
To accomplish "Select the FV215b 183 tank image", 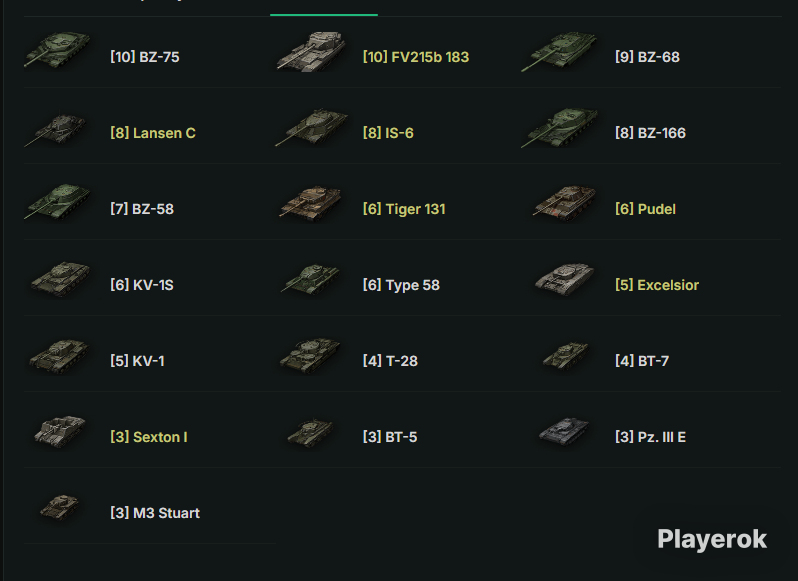I will [x=311, y=51].
